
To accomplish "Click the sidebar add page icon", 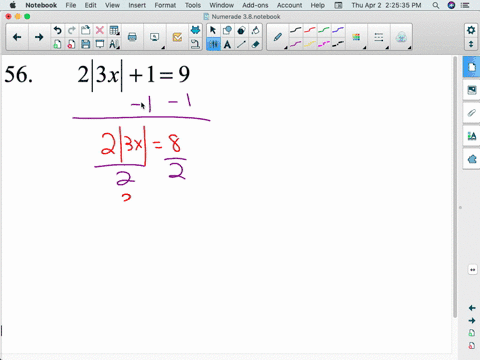I will click(472, 333).
